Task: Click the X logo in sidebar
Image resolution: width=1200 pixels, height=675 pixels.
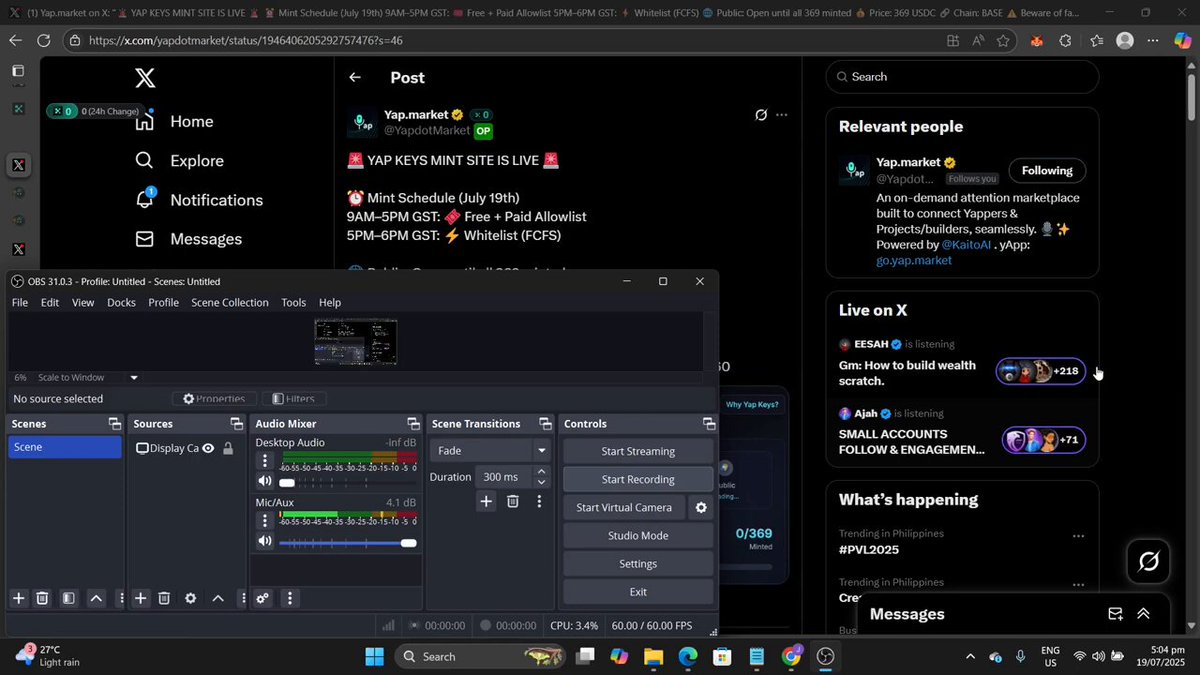Action: click(145, 77)
